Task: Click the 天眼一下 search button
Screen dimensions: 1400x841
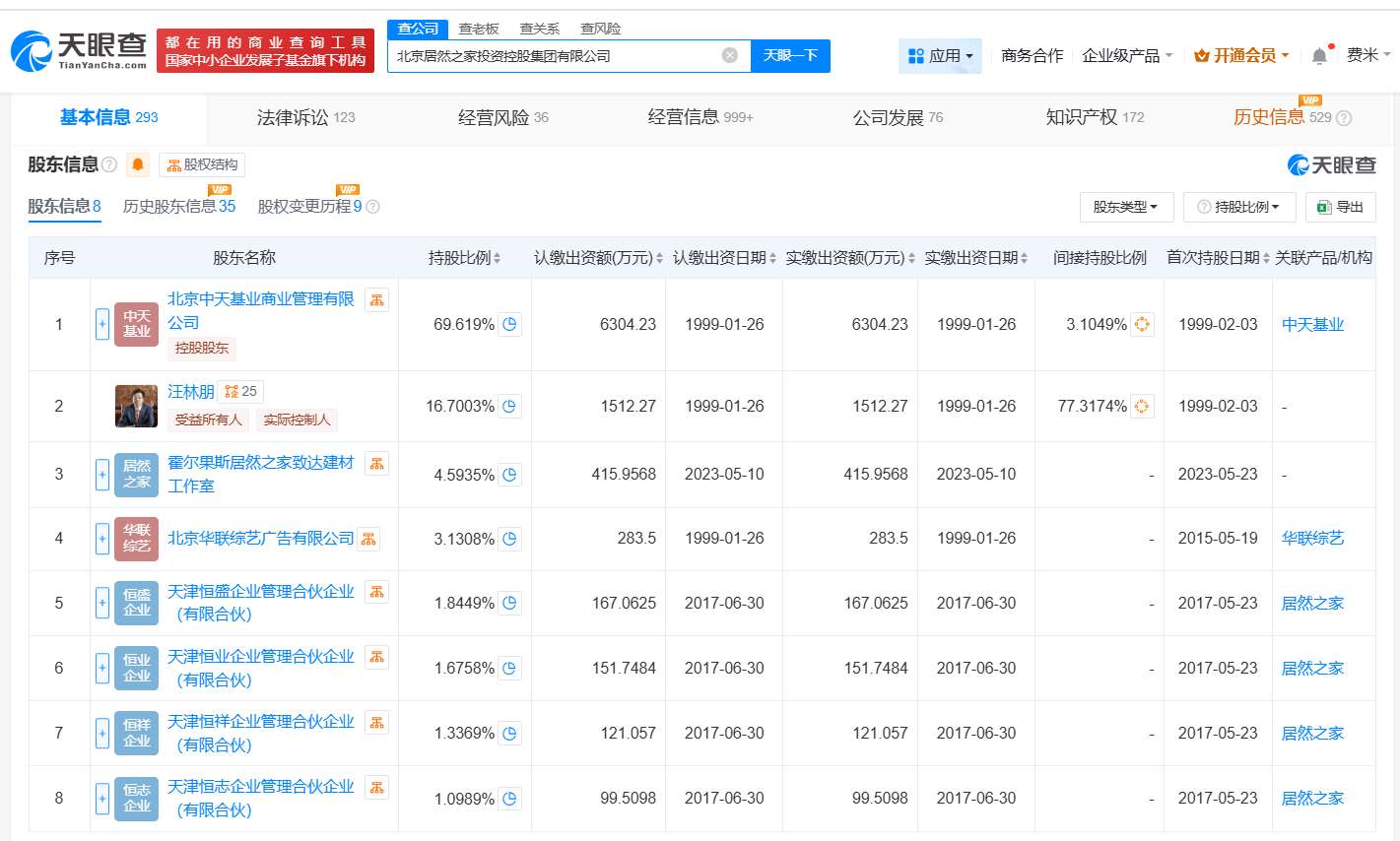Action: 790,56
